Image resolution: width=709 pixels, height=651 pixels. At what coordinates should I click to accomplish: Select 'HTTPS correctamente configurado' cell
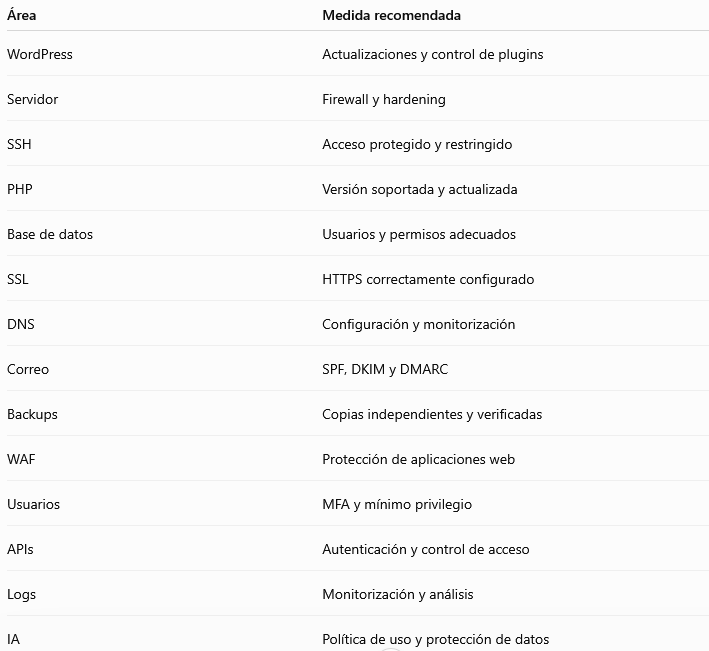point(428,279)
